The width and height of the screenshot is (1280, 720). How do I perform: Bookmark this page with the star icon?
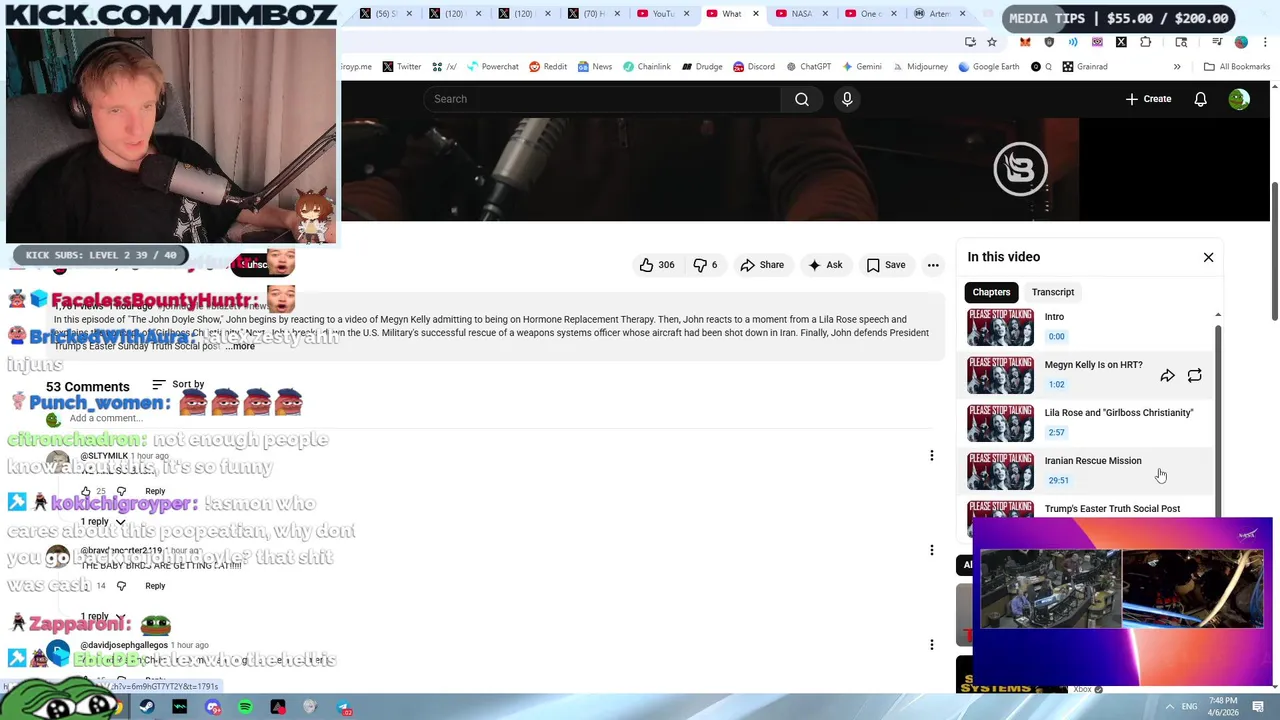(991, 42)
